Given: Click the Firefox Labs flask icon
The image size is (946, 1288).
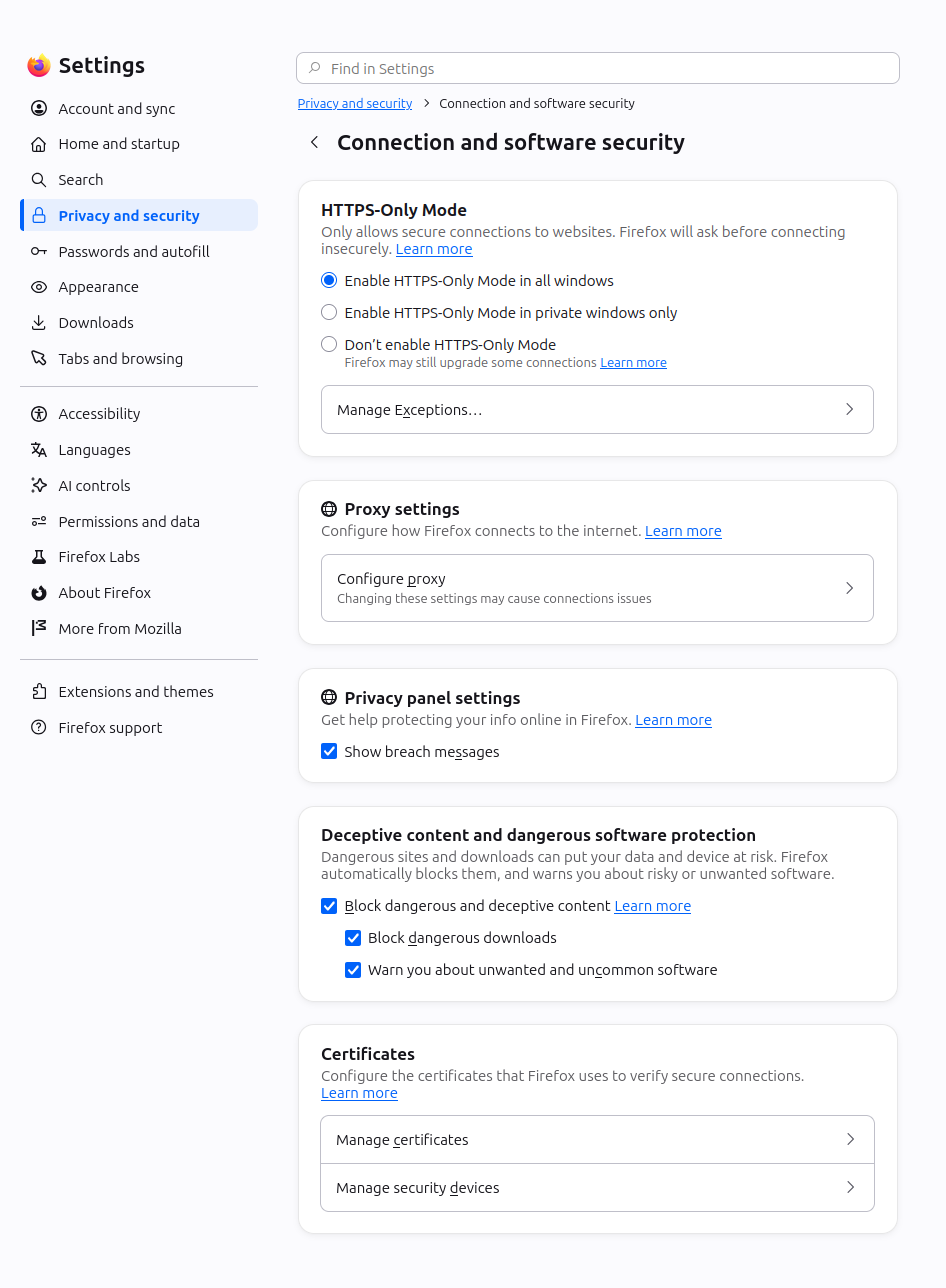Looking at the screenshot, I should [x=39, y=557].
